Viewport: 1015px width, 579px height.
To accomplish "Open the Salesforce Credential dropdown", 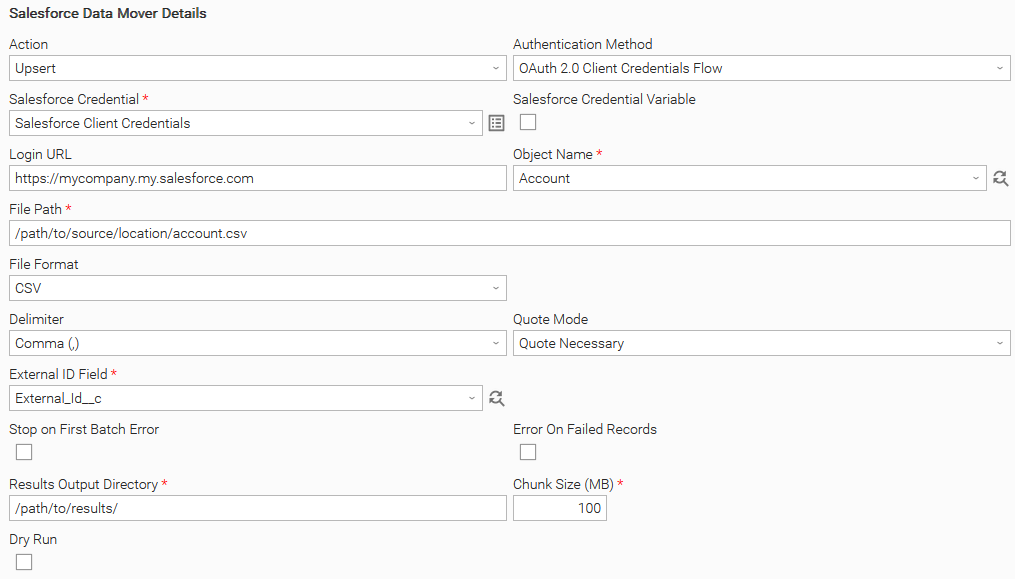I will click(x=246, y=123).
